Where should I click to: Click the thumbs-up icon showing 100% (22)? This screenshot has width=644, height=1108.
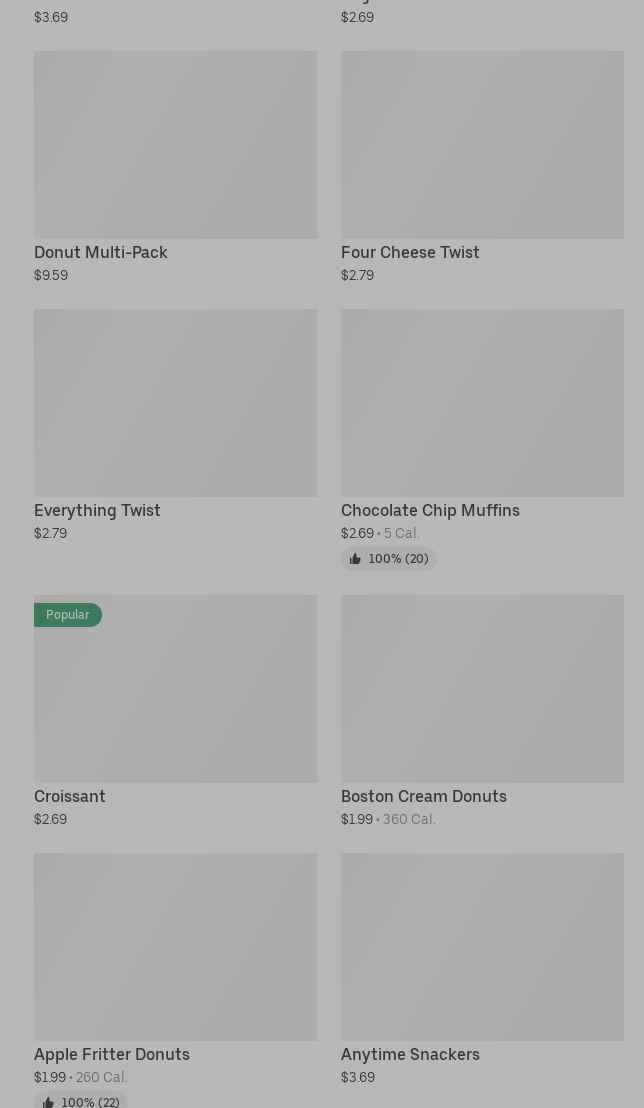48,1102
